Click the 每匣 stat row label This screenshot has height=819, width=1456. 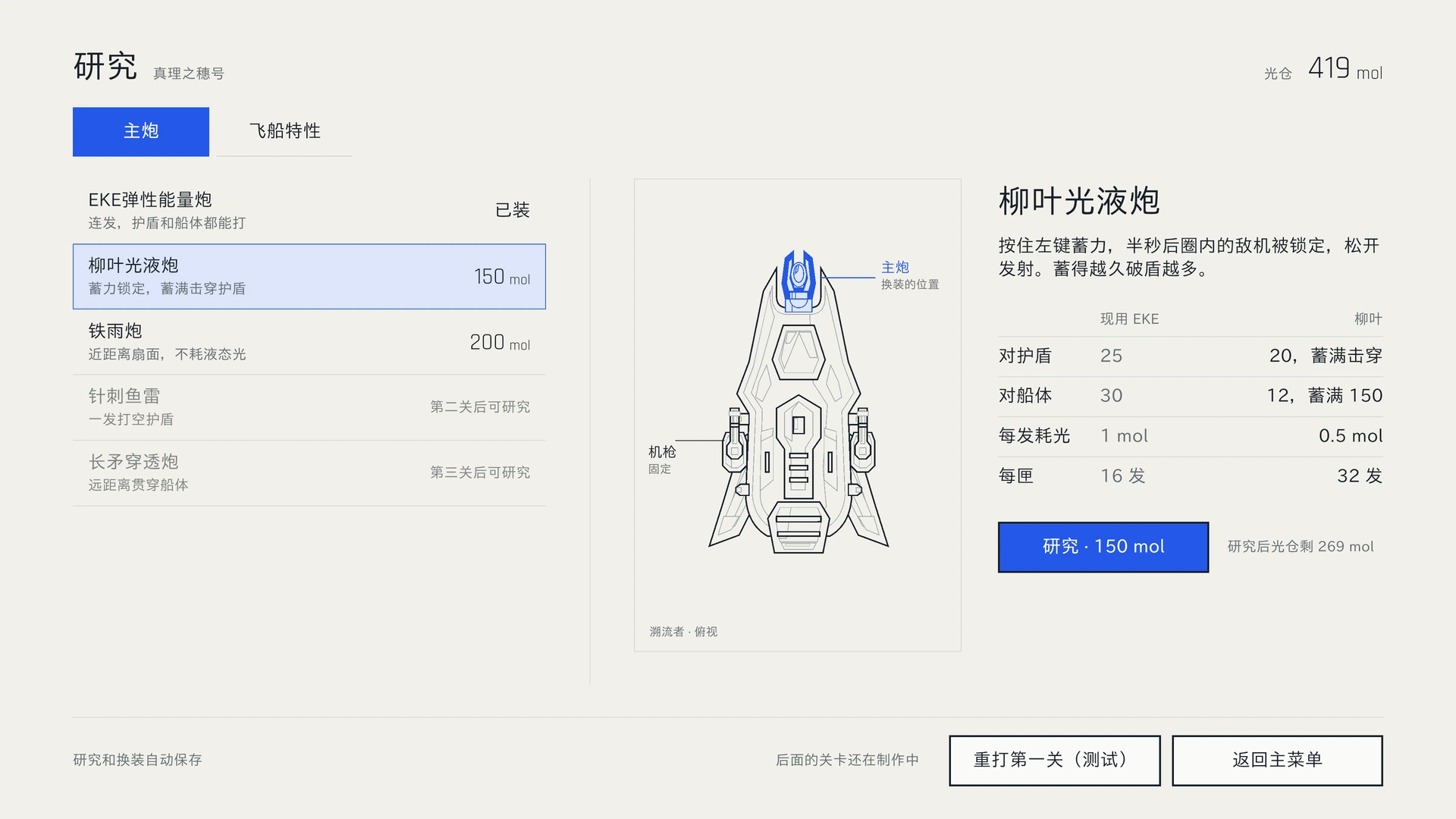pyautogui.click(x=1016, y=476)
